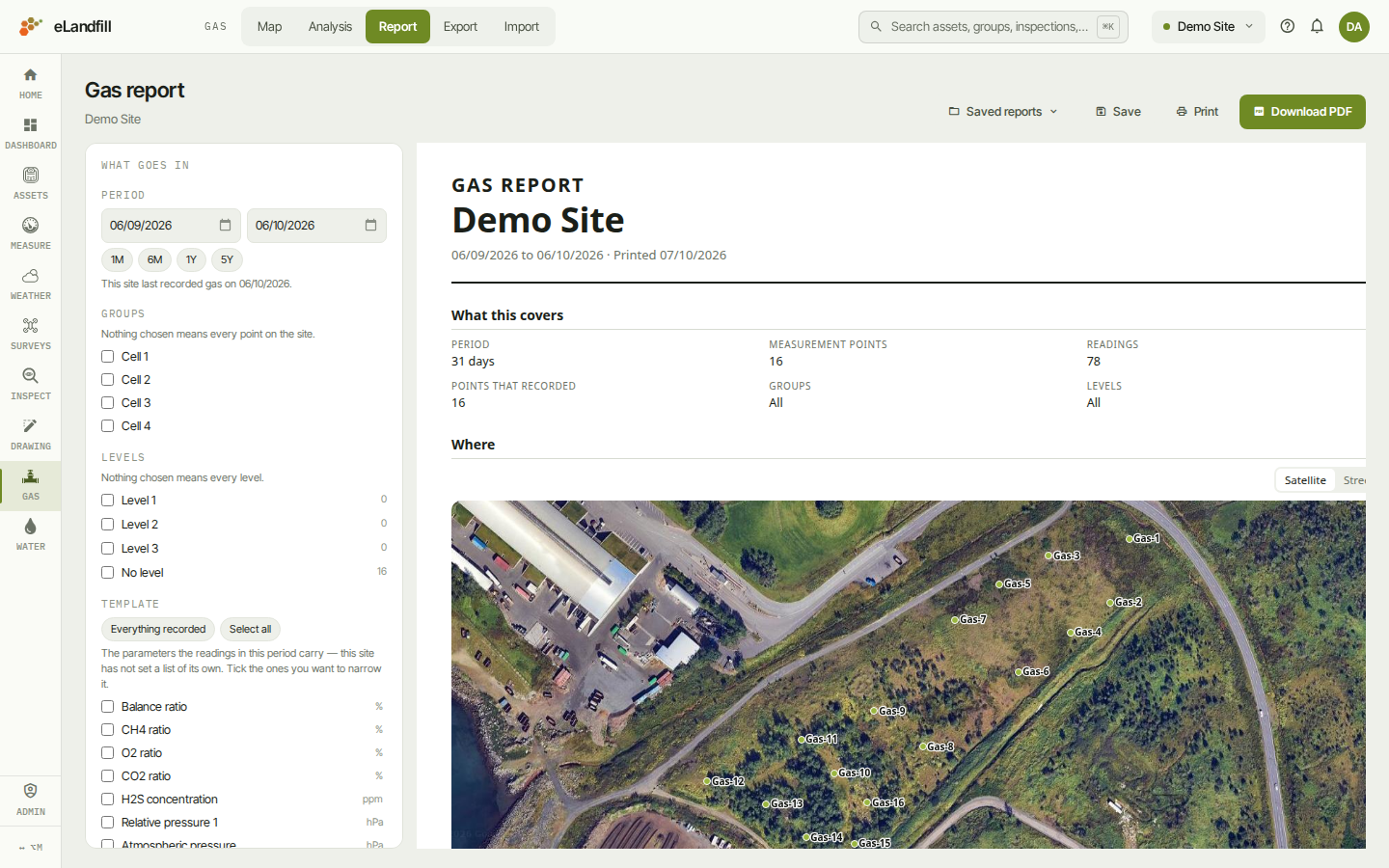The image size is (1389, 868).
Task: Switch to the Export tab
Action: [460, 26]
